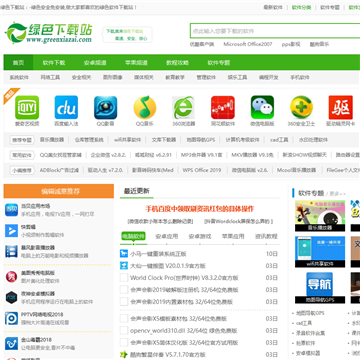The width and height of the screenshot is (360, 360).
Task: Click the QQ影音 player icon
Action: coord(105,107)
